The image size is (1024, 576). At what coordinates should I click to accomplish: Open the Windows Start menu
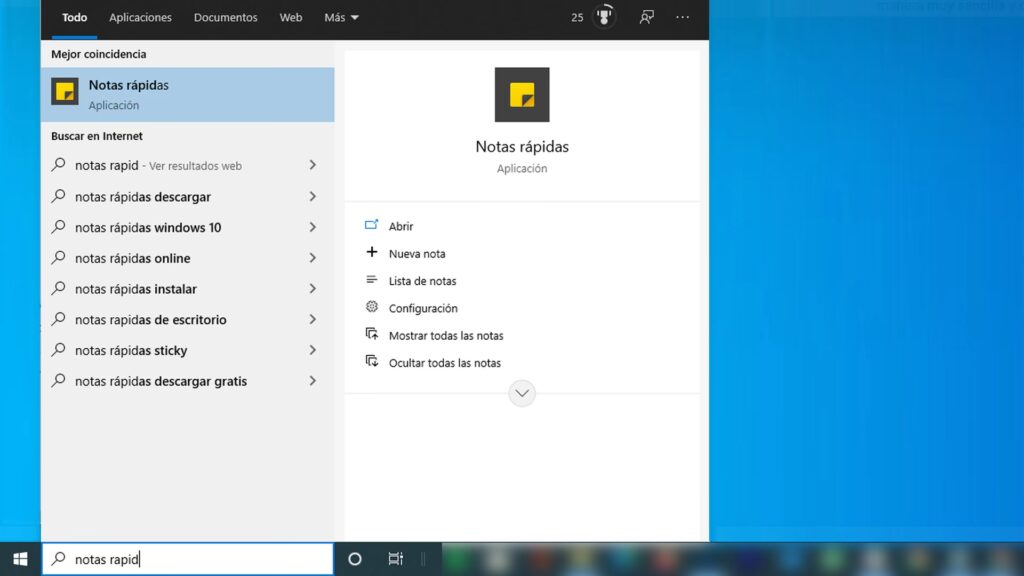coord(20,559)
